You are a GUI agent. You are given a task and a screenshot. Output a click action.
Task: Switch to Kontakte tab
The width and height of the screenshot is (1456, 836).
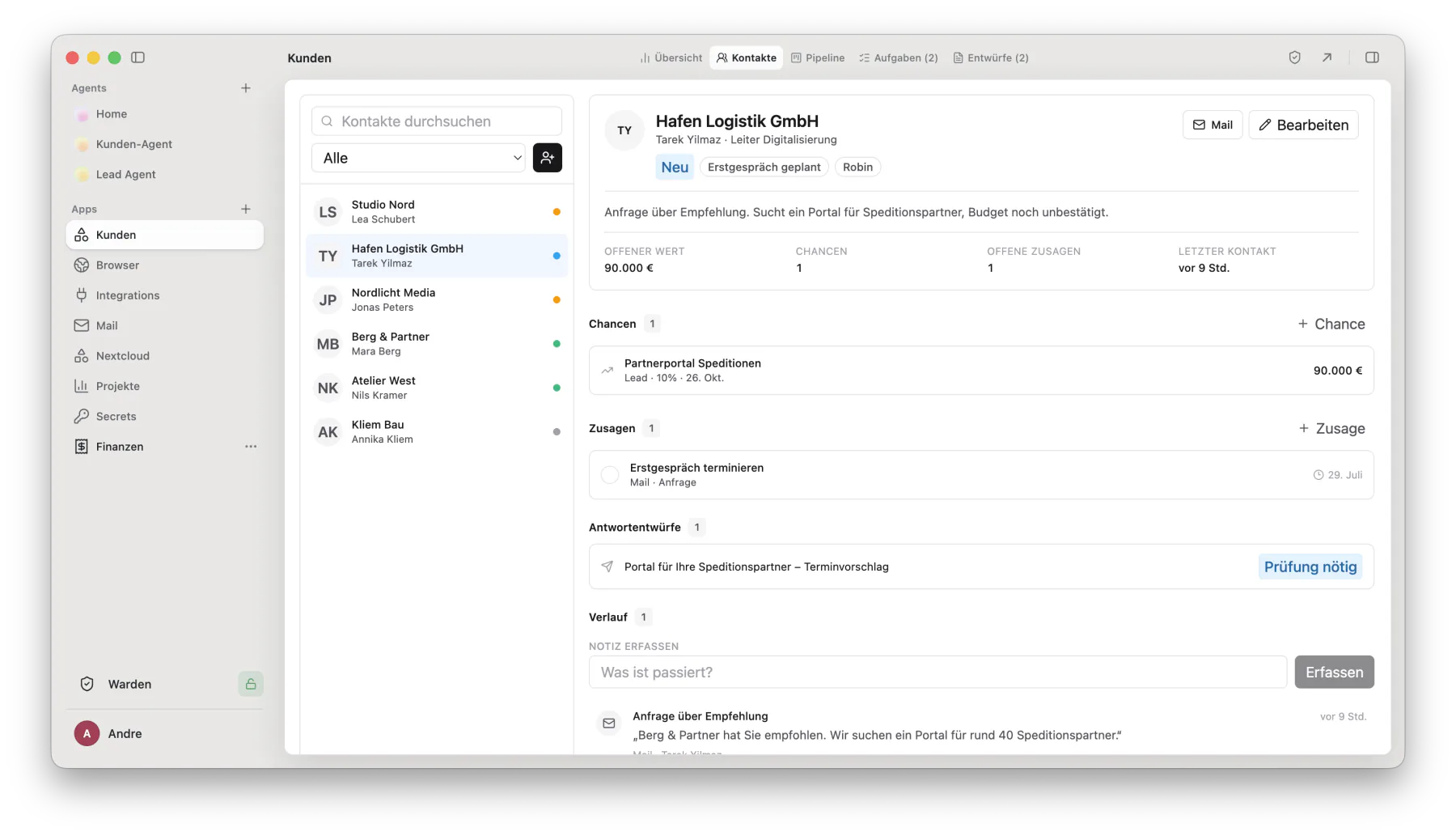point(747,57)
